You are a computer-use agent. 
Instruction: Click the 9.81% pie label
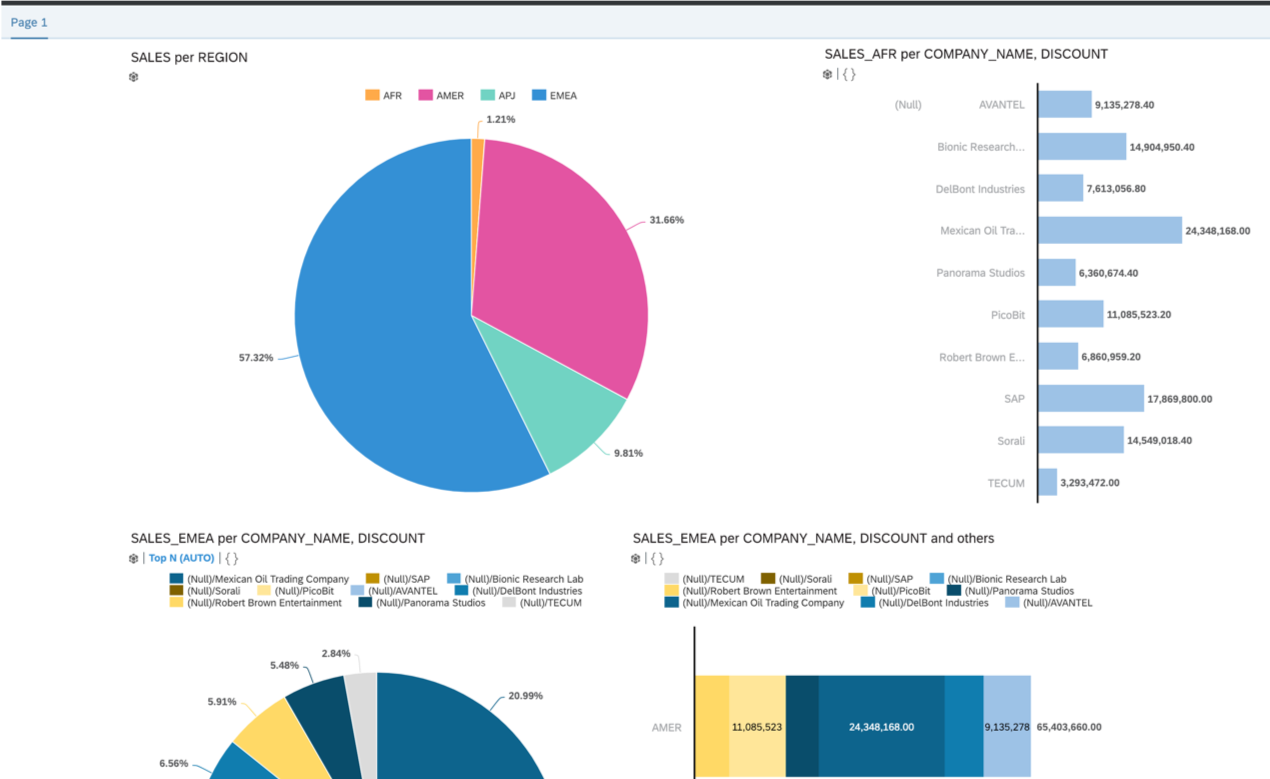click(628, 453)
